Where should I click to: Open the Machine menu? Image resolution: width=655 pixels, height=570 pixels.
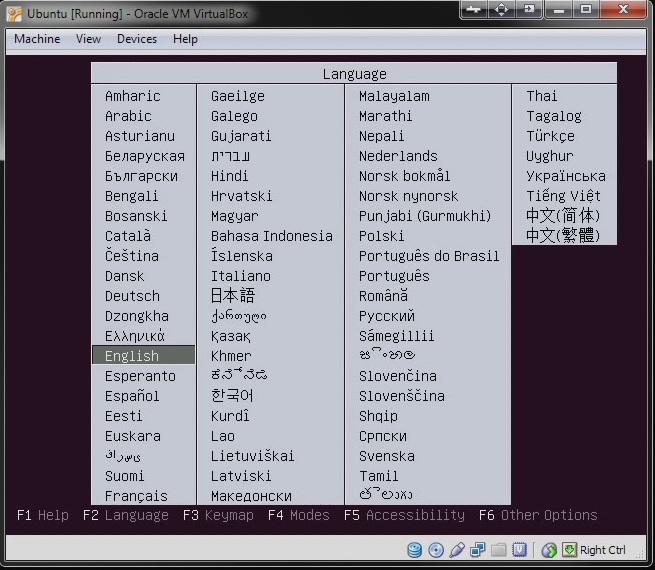pyautogui.click(x=37, y=39)
